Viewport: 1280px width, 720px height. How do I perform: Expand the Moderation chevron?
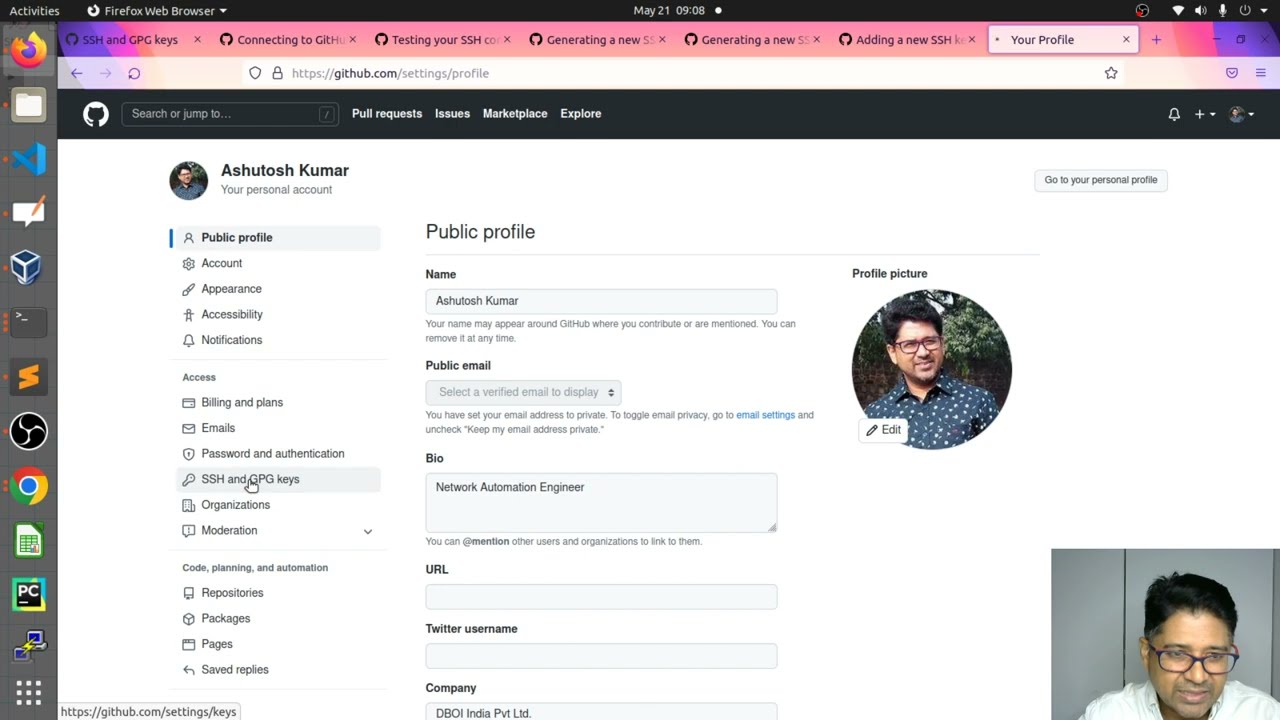pos(368,531)
